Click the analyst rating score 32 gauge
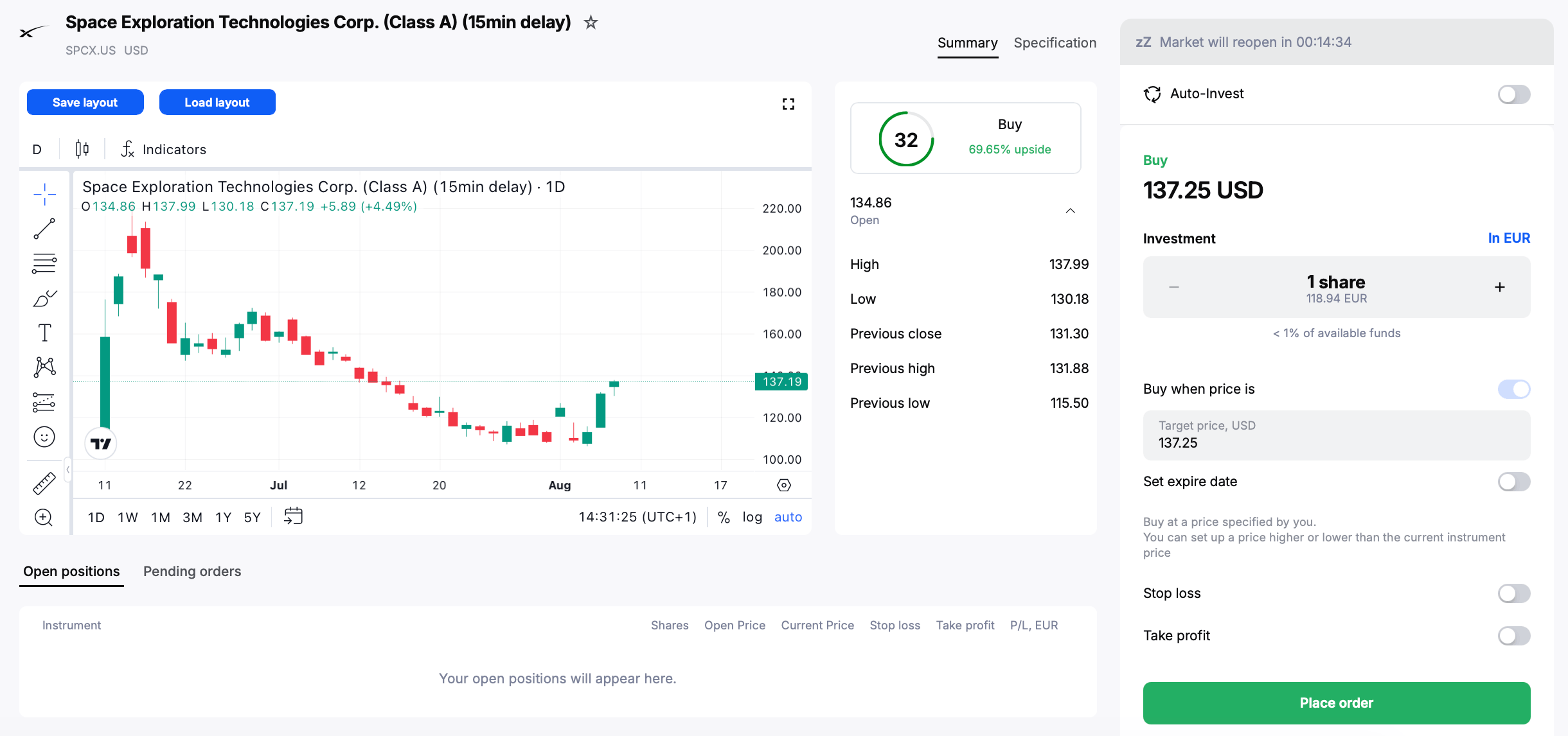The width and height of the screenshot is (1568, 736). 906,139
